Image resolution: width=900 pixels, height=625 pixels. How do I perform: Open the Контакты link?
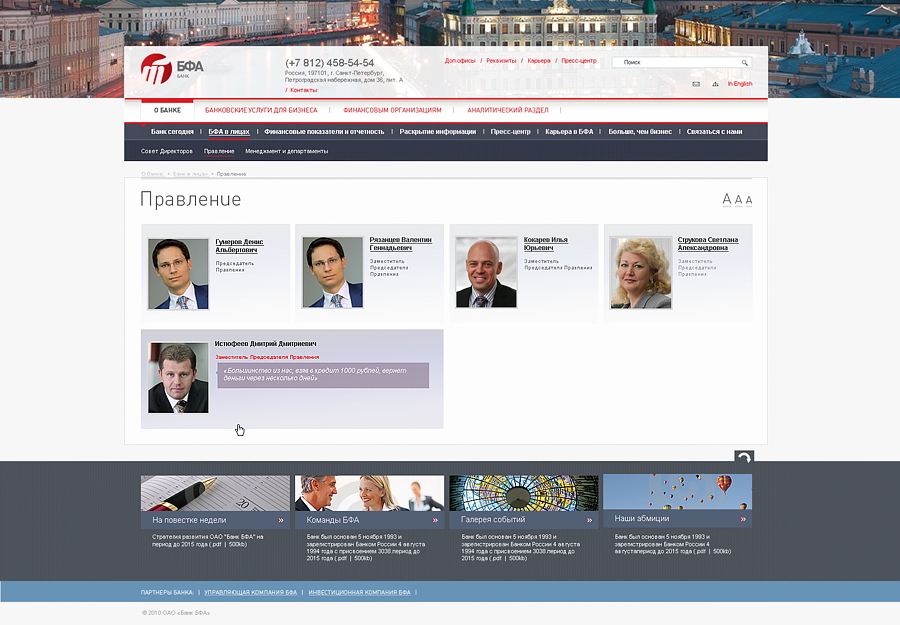pyautogui.click(x=303, y=90)
